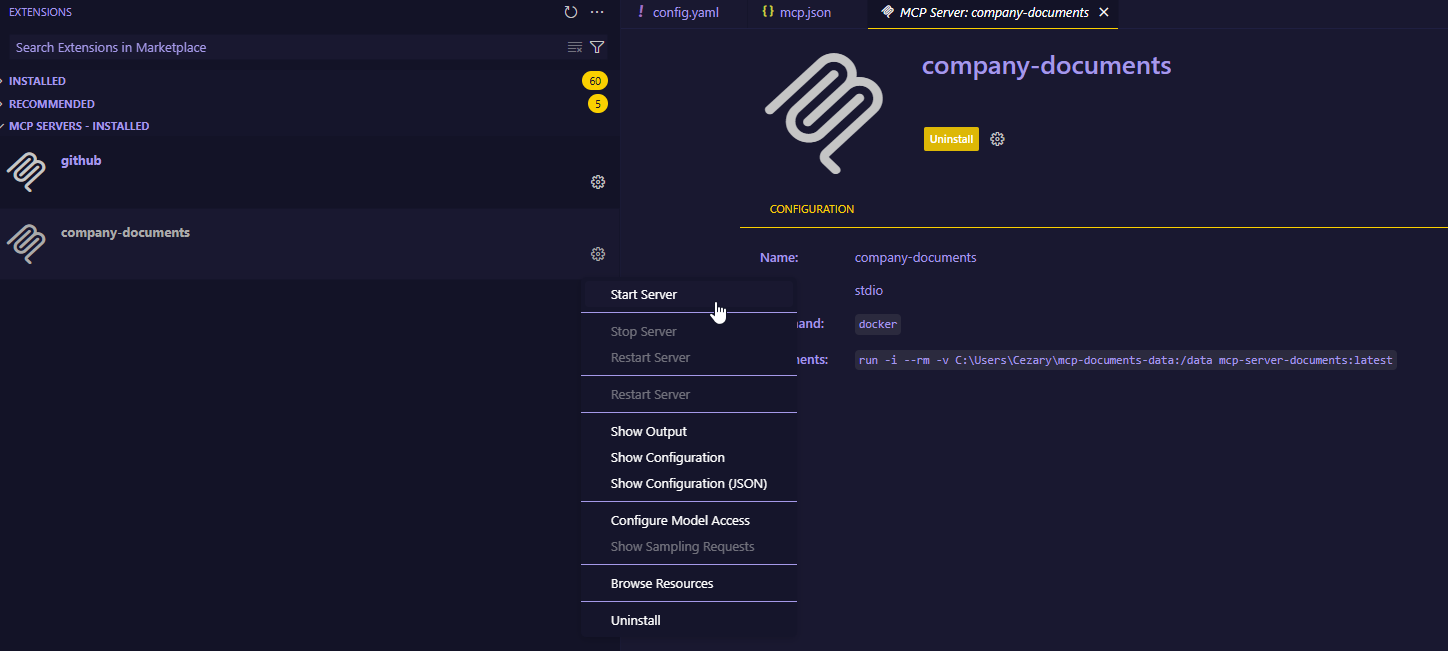Refresh the Extensions list
The image size is (1448, 651).
pos(571,12)
